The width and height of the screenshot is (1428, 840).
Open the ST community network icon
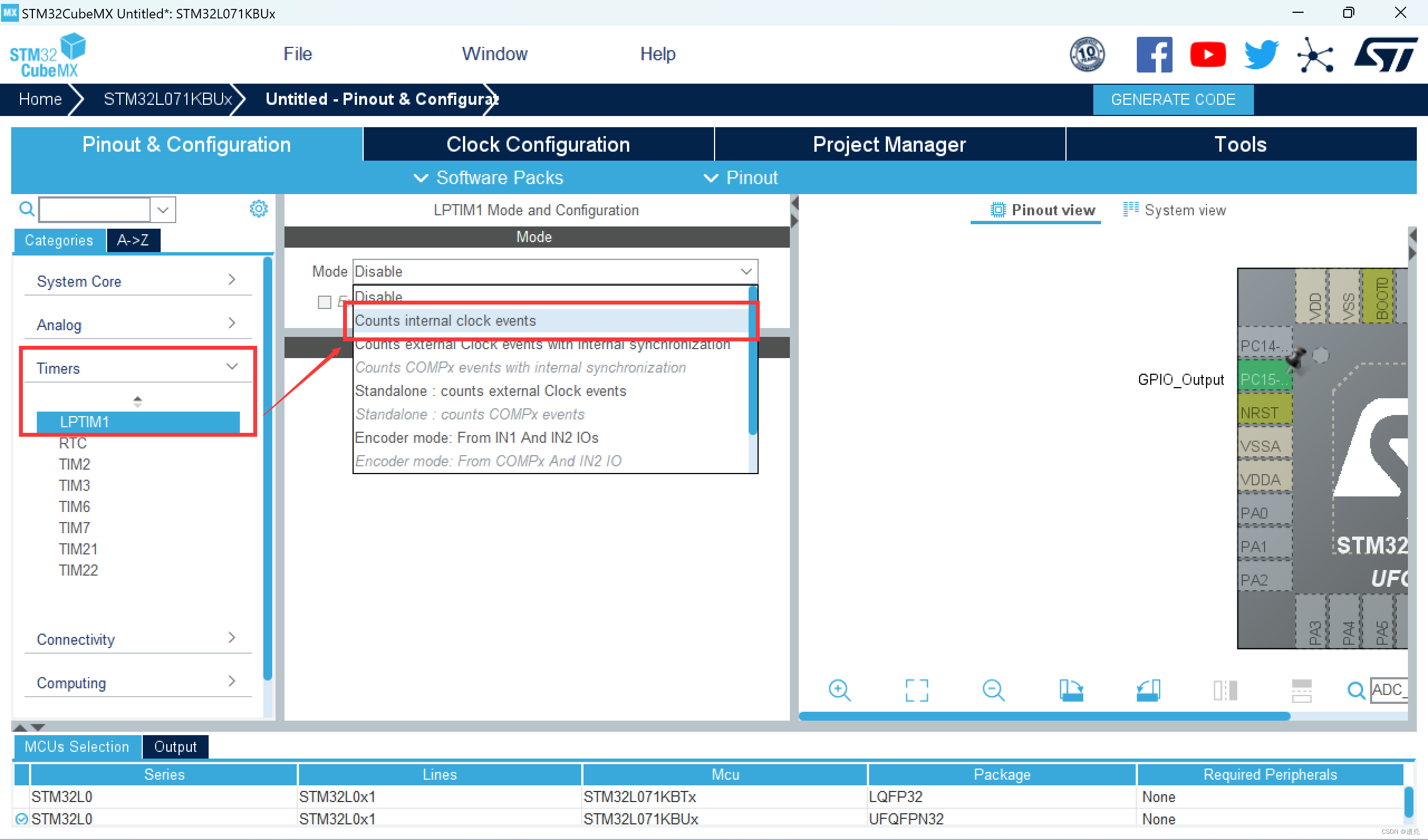point(1315,55)
